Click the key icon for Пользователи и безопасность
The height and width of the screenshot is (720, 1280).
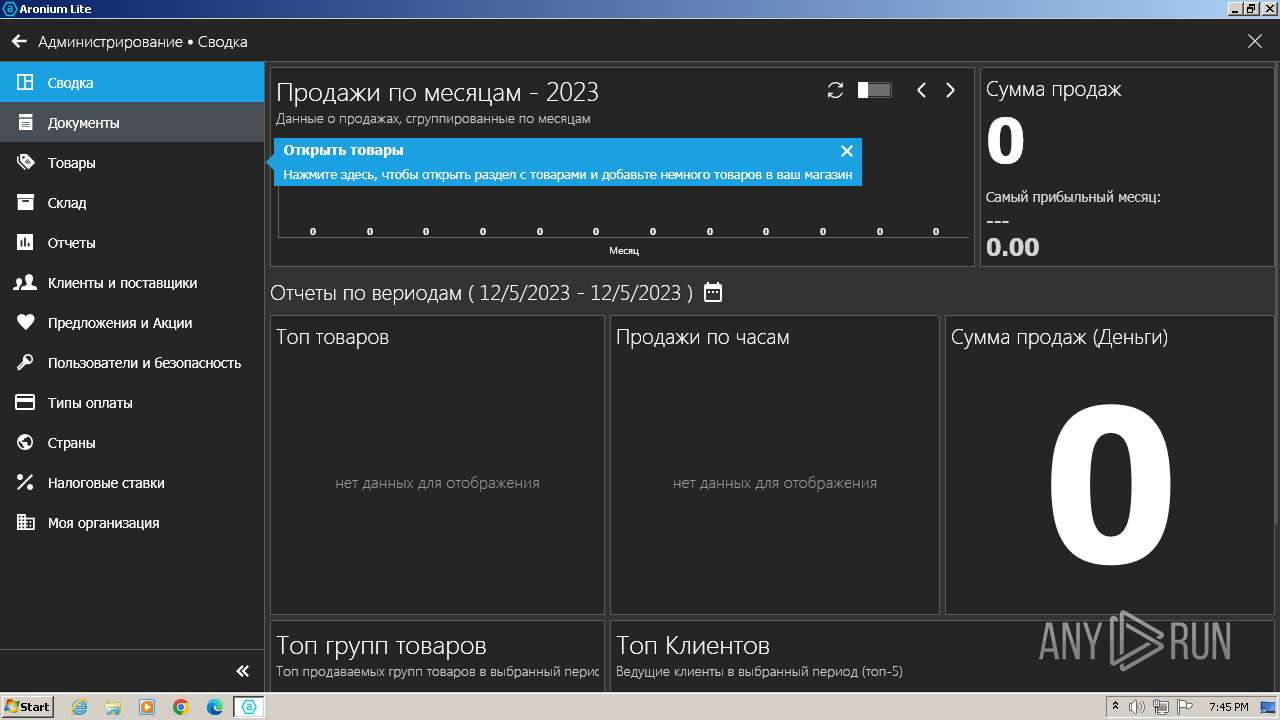pyautogui.click(x=26, y=363)
